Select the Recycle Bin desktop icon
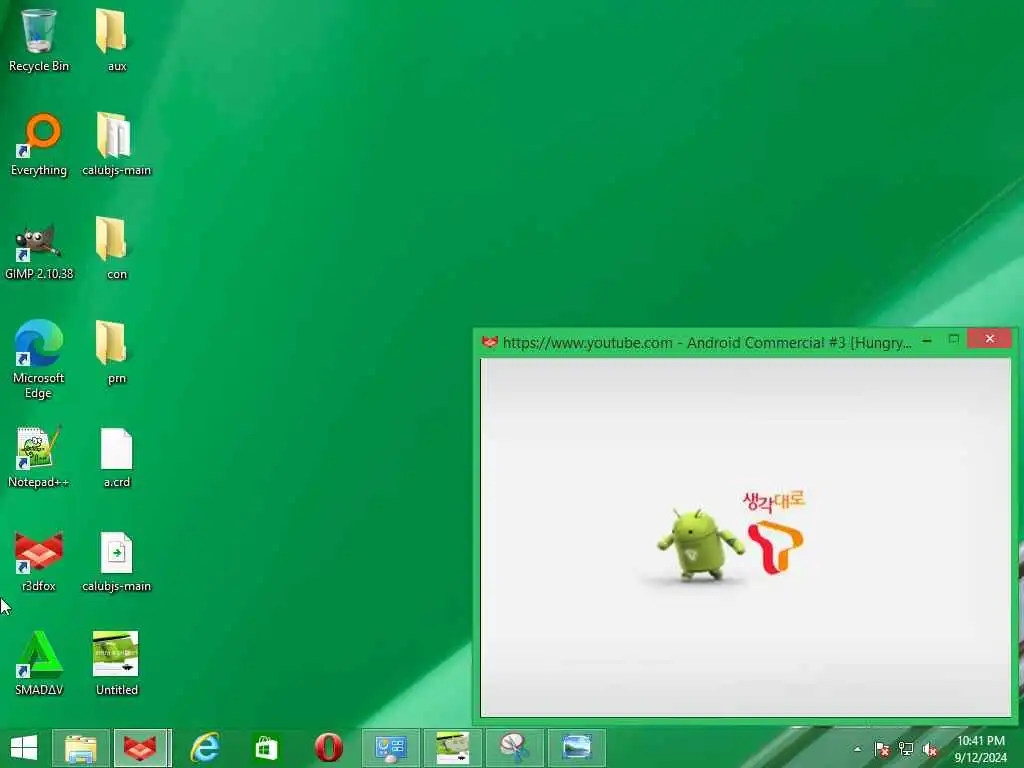The image size is (1024, 768). point(39,39)
